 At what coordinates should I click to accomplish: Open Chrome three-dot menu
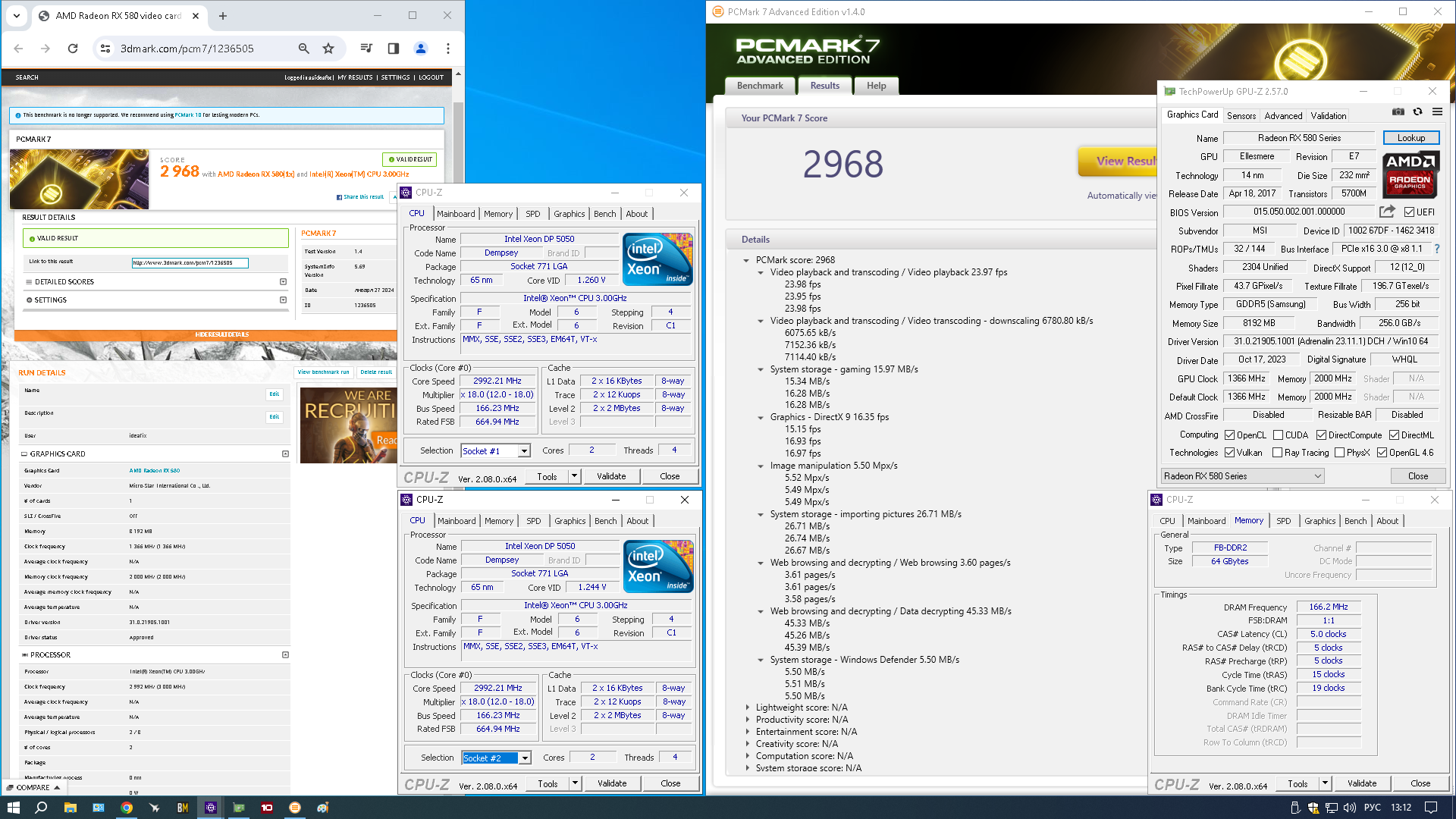coord(448,49)
